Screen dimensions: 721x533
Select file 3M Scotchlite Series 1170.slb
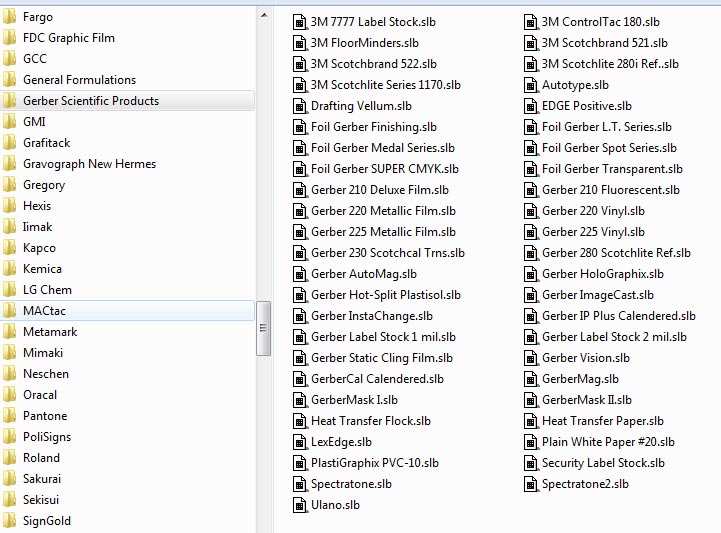pos(385,85)
